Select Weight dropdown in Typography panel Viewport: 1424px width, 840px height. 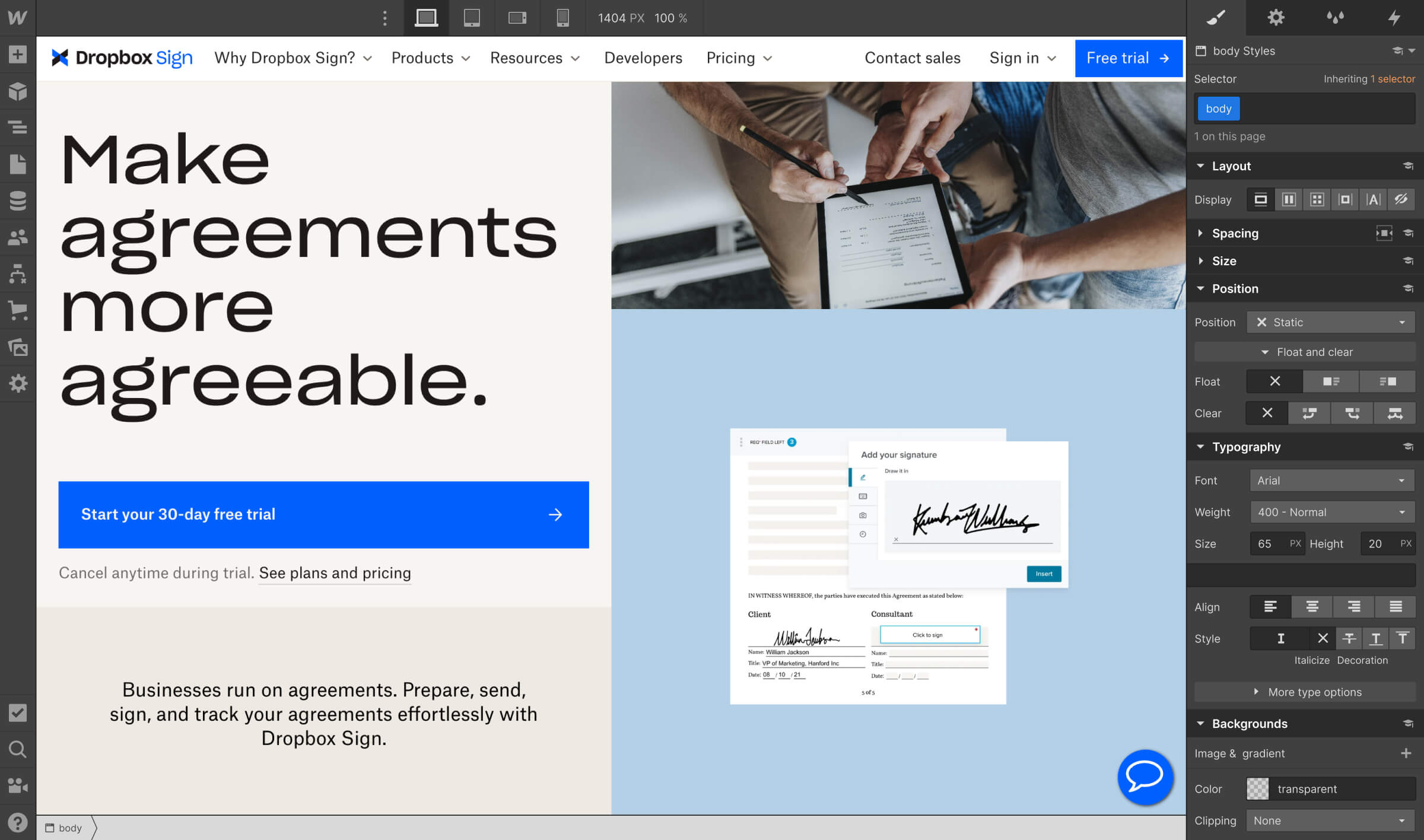[1330, 512]
